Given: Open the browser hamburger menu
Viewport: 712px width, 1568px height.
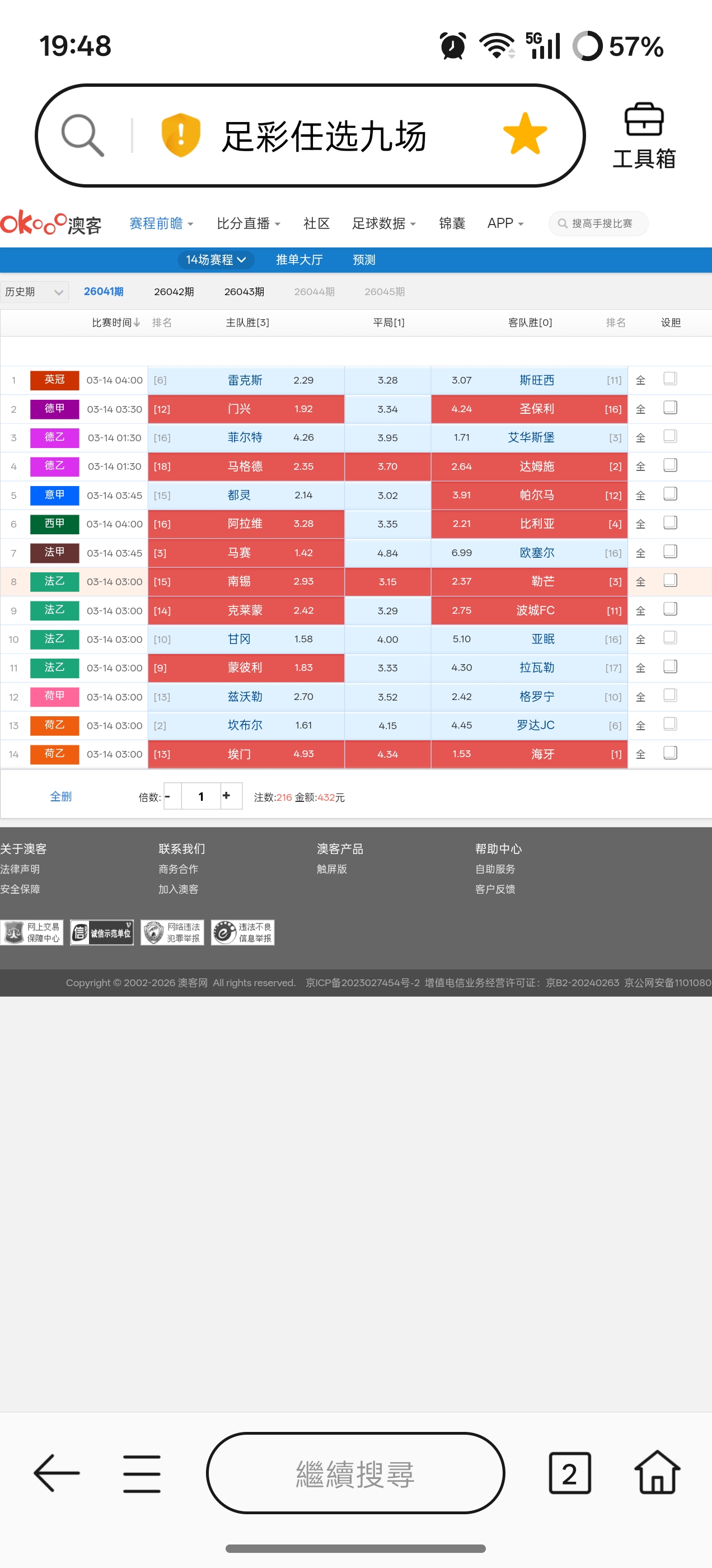Looking at the screenshot, I should [x=142, y=1473].
